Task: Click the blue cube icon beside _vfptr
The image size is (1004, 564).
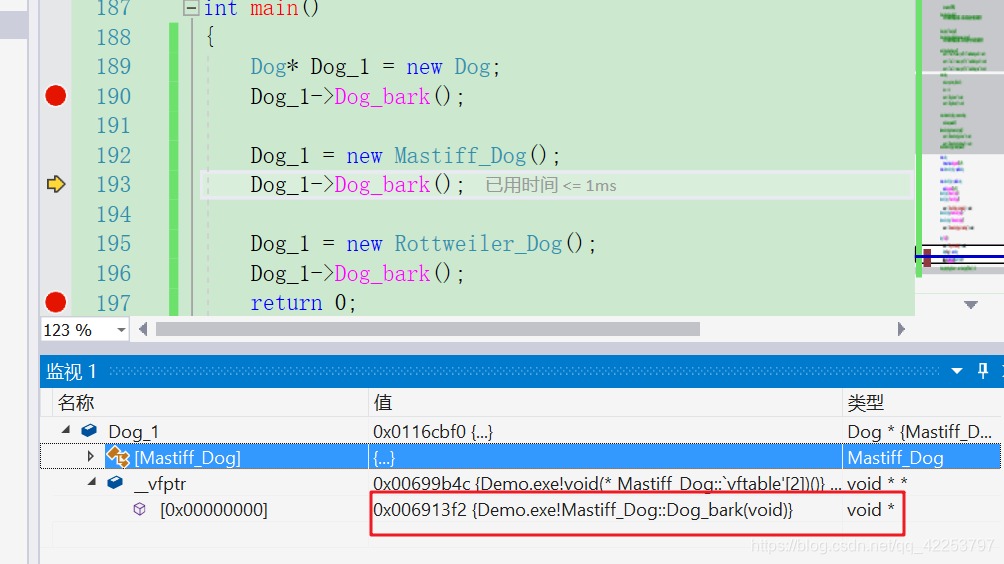Action: (x=115, y=483)
